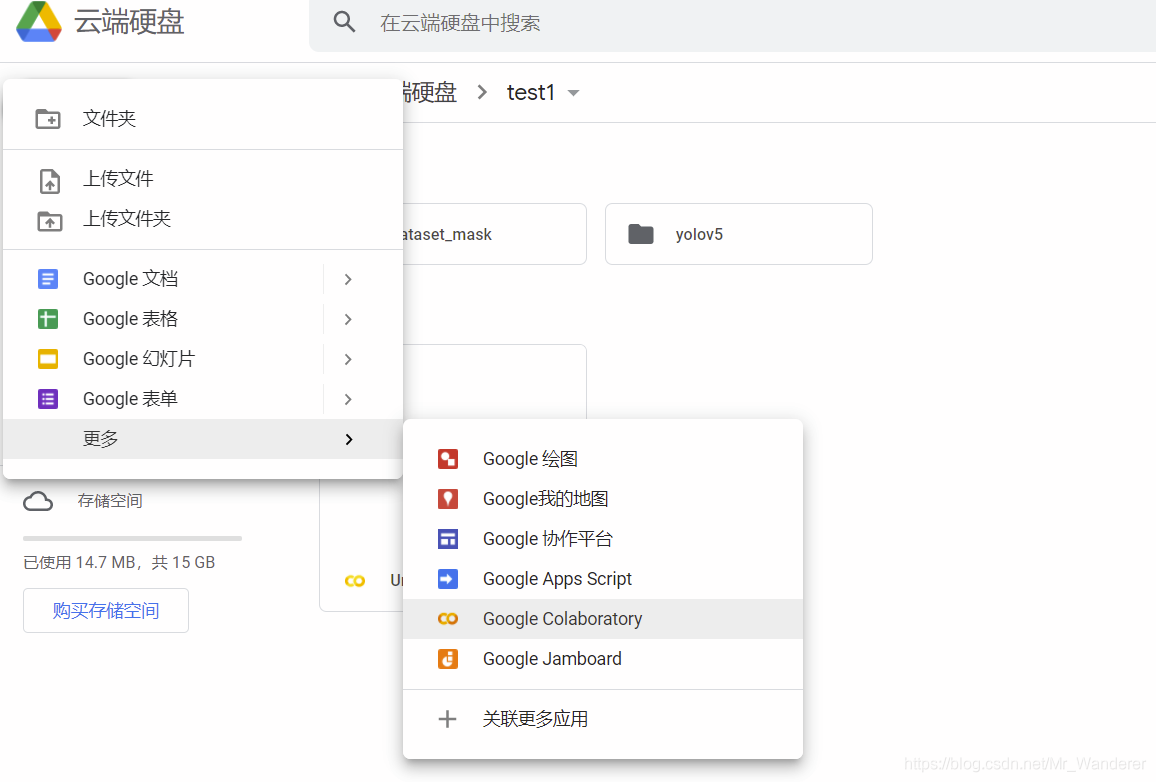This screenshot has height=782, width=1156.
Task: Click the Google Sites icon
Action: (448, 539)
